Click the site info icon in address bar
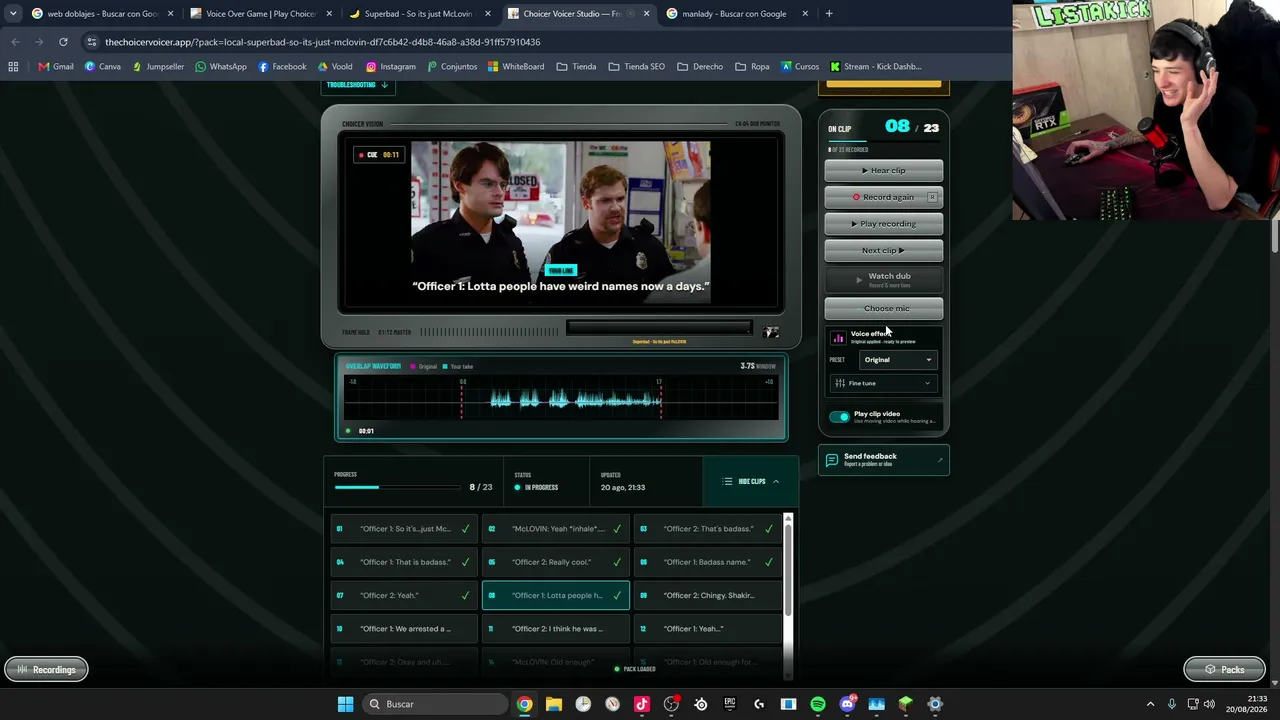 [91, 42]
